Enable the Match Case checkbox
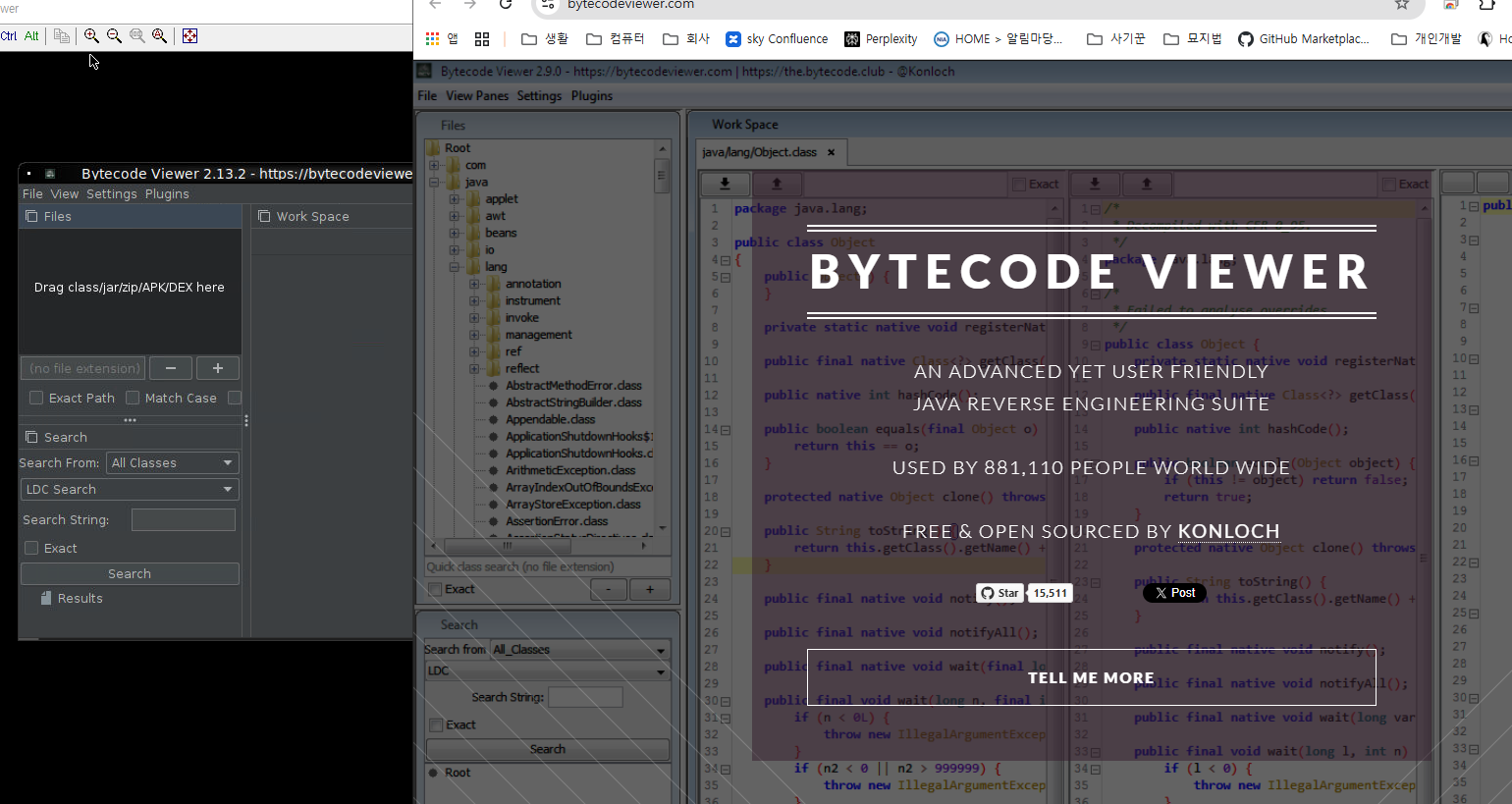The height and width of the screenshot is (804, 1512). pos(133,398)
